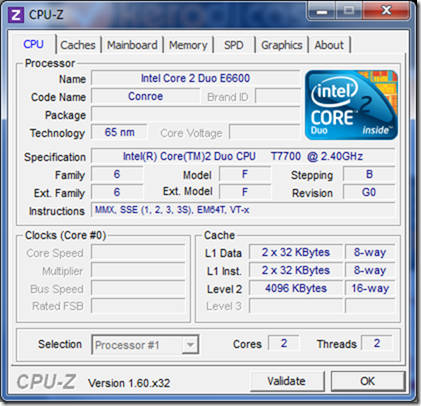Switch to the Caches tab
Image resolution: width=421 pixels, height=406 pixels.
click(78, 45)
